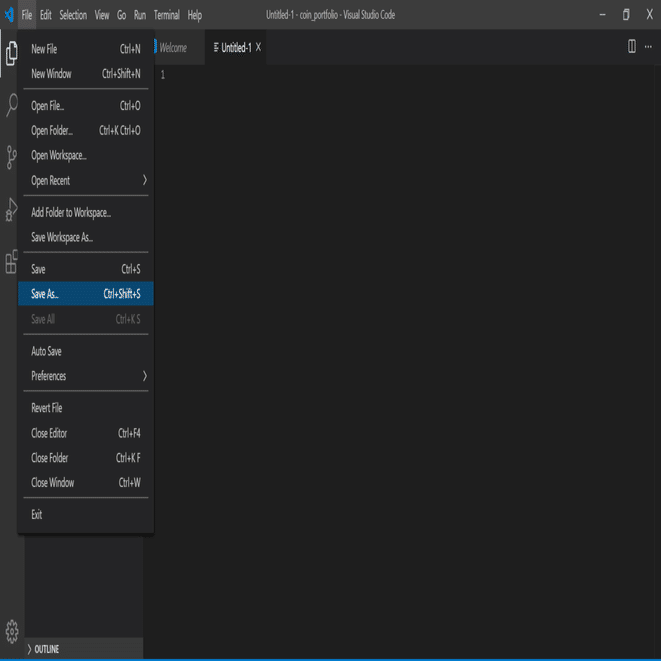Select Open Workspace... menu entry
This screenshot has width=661, height=661.
86,156
